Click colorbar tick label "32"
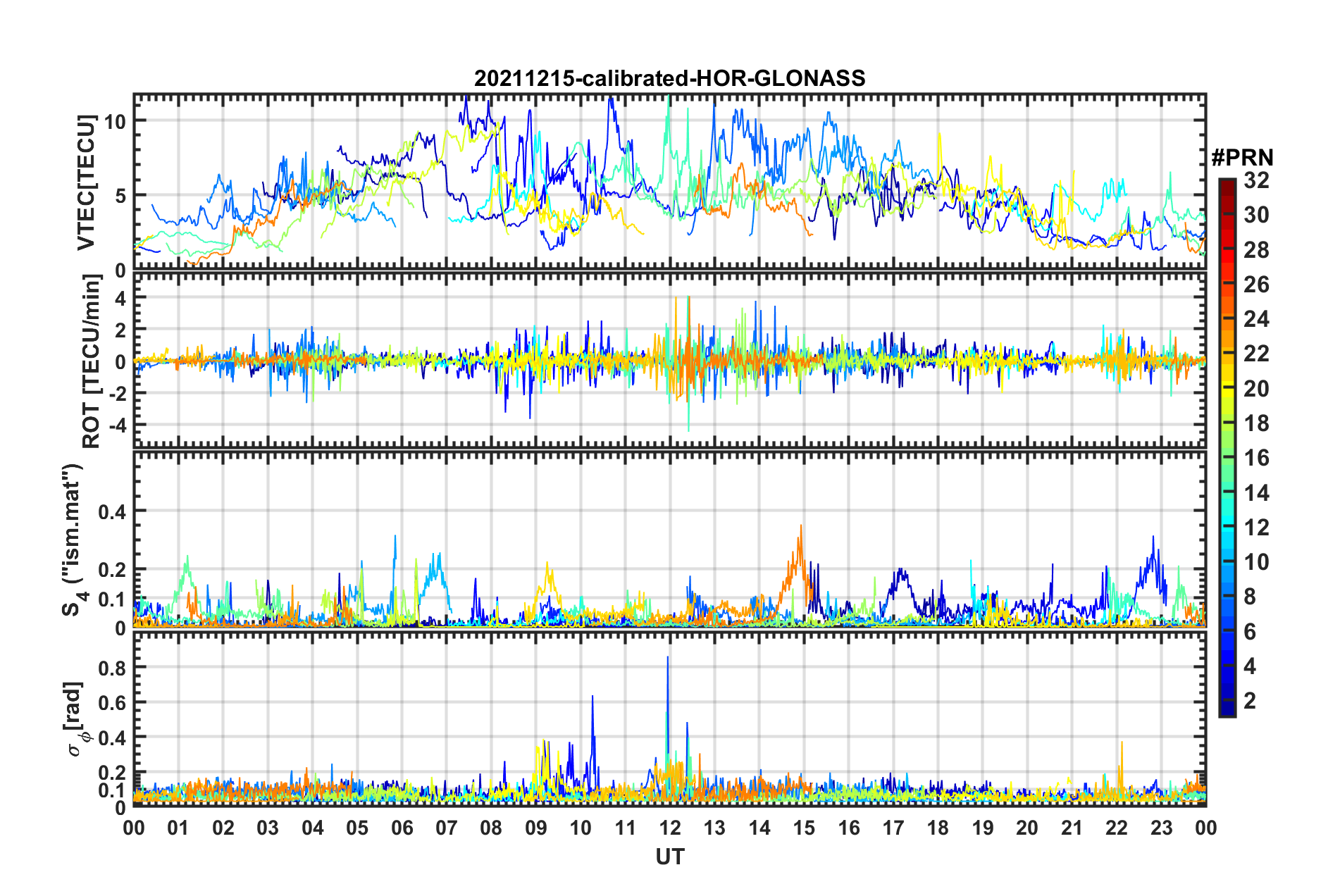Image resolution: width=1340 pixels, height=896 pixels. (x=1256, y=180)
